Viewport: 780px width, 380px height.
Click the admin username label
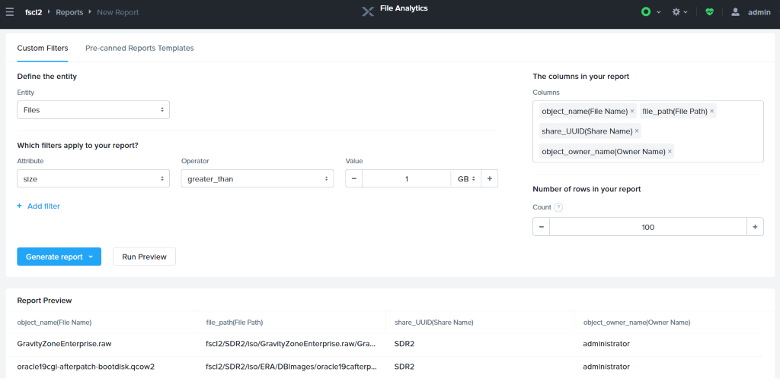(x=759, y=12)
